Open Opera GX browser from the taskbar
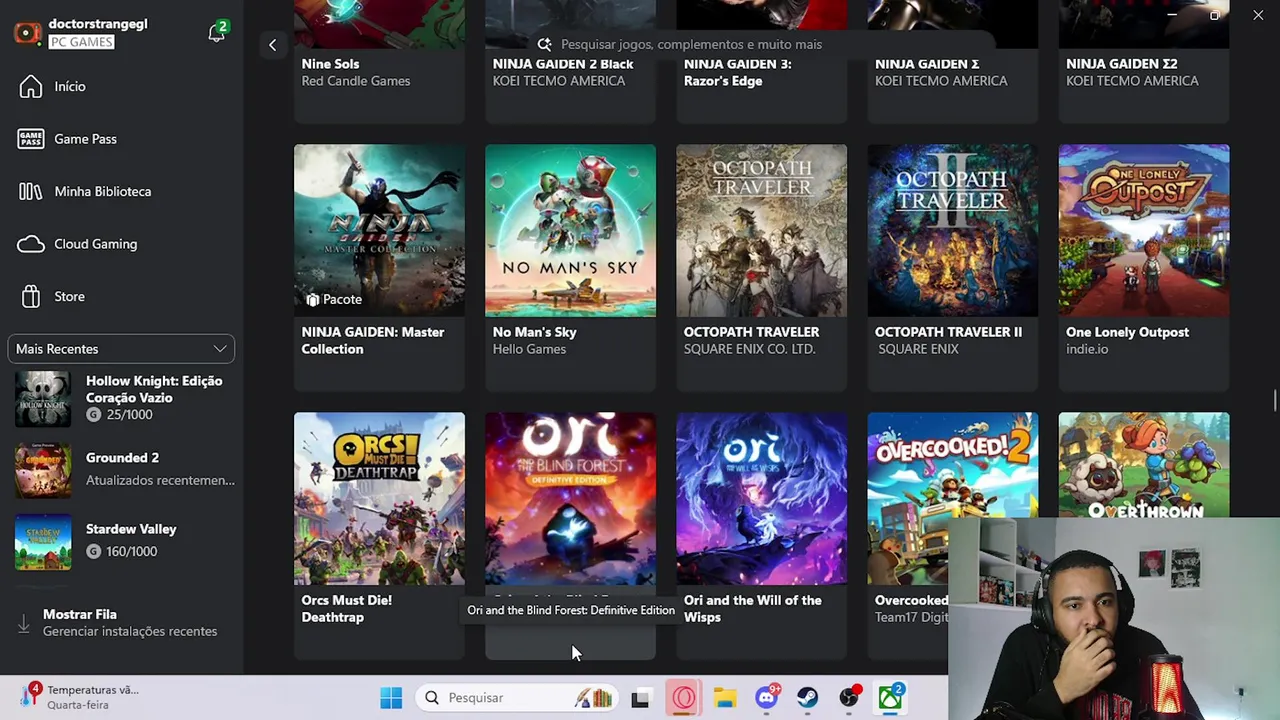1280x720 pixels. pyautogui.click(x=684, y=698)
